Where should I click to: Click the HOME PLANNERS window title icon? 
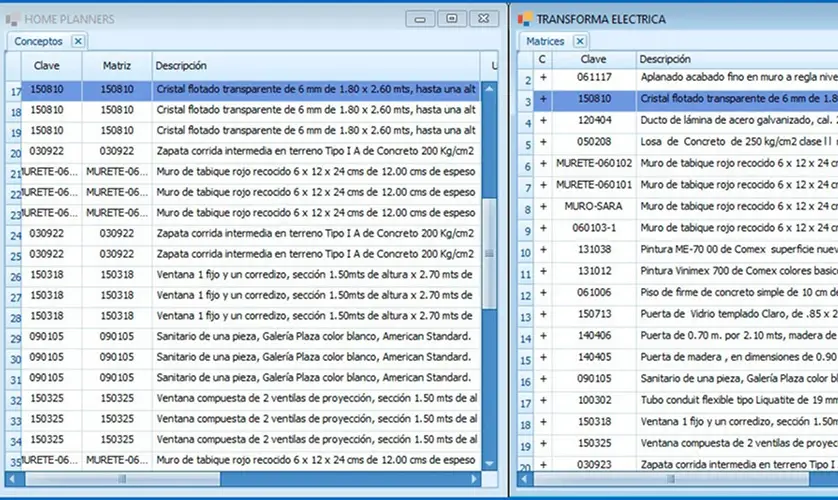tap(12, 19)
